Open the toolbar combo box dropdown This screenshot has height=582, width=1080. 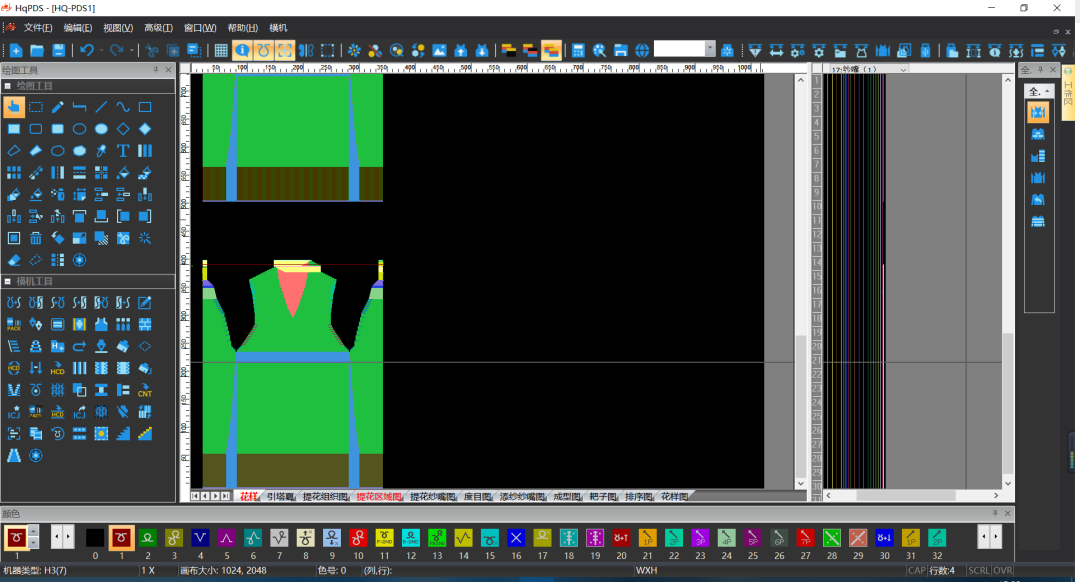point(710,49)
